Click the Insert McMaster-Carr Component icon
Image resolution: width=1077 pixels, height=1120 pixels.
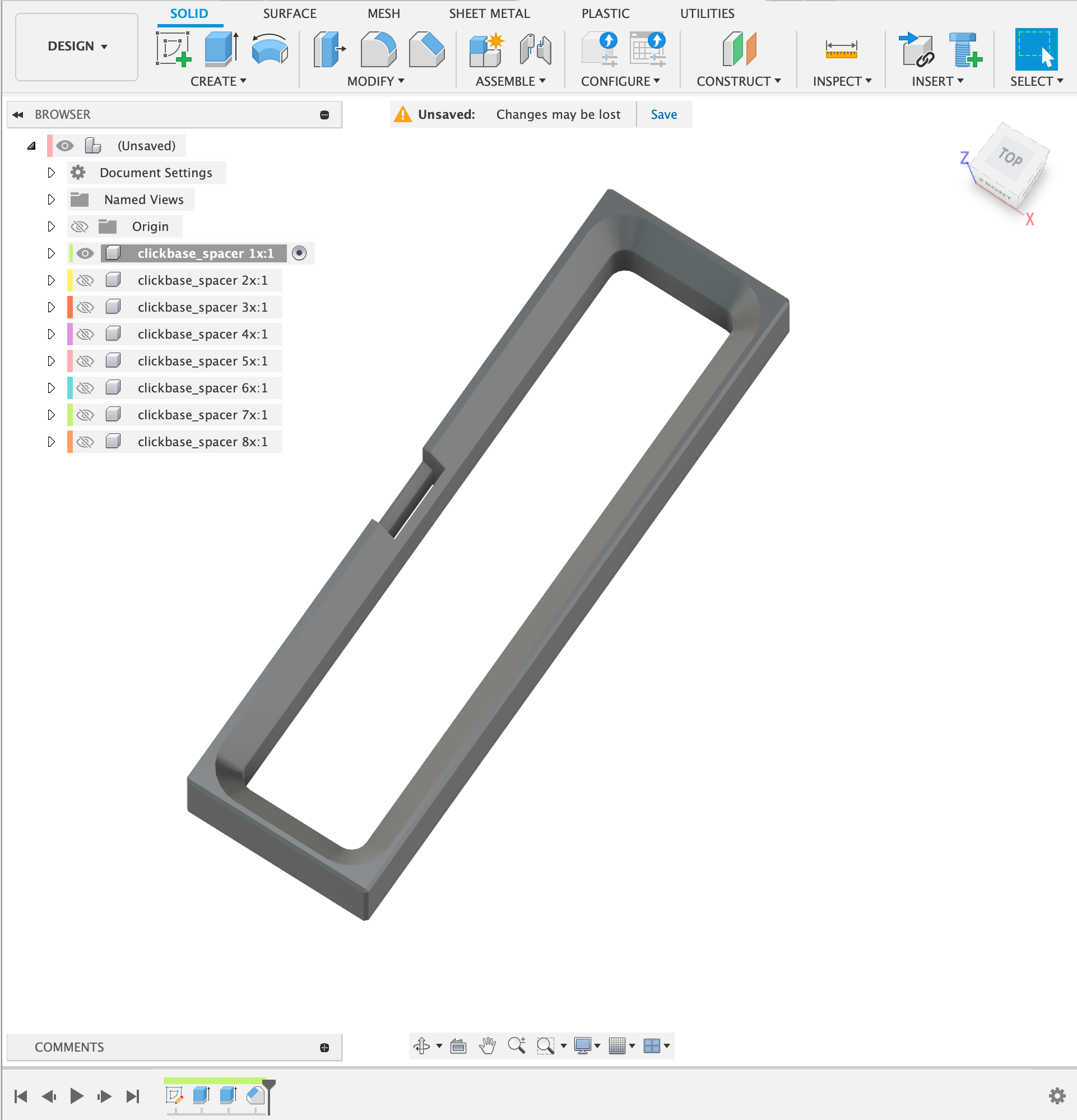click(965, 49)
